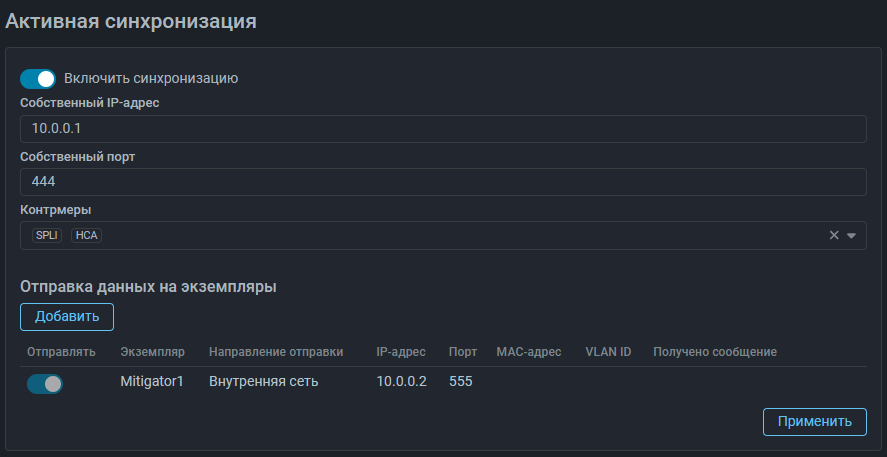Disable sending to the Mitigator1 instance
887x457 pixels.
click(x=45, y=384)
